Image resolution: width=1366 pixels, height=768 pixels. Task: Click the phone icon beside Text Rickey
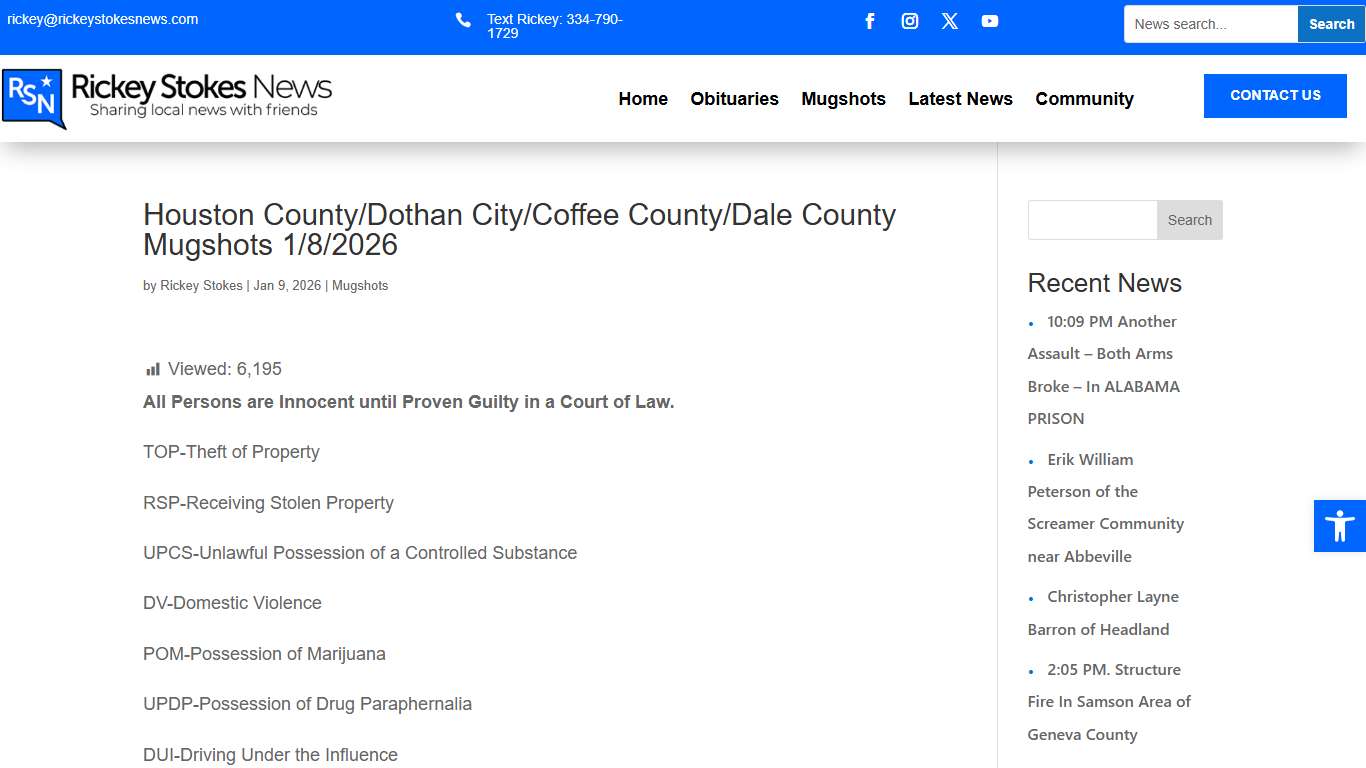point(462,19)
